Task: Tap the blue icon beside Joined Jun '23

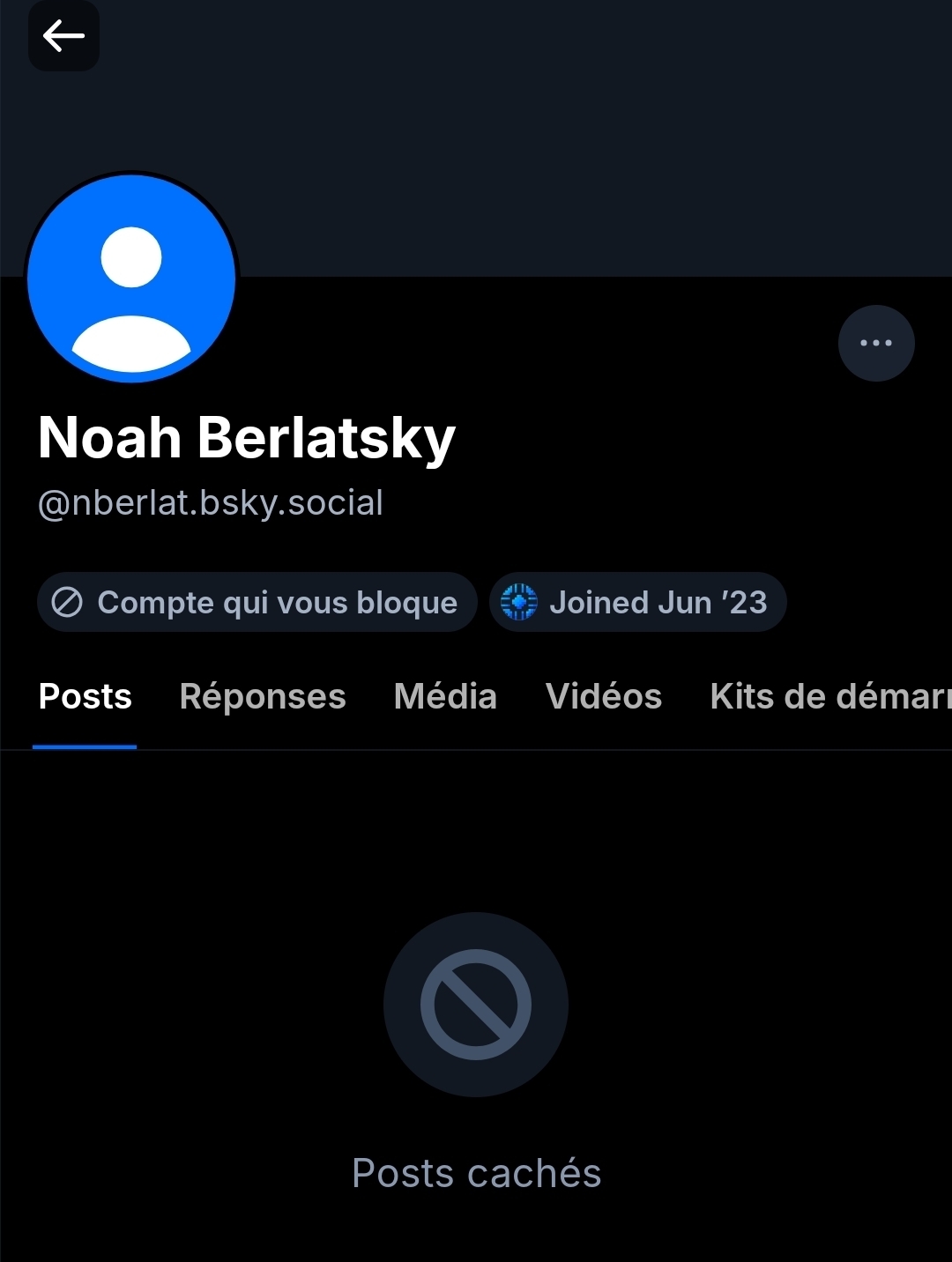Action: click(518, 603)
